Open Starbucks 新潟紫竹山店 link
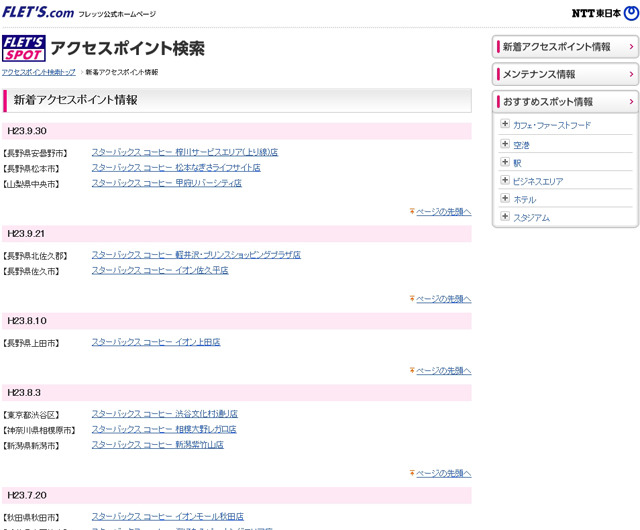Image resolution: width=640 pixels, height=530 pixels. point(158,445)
